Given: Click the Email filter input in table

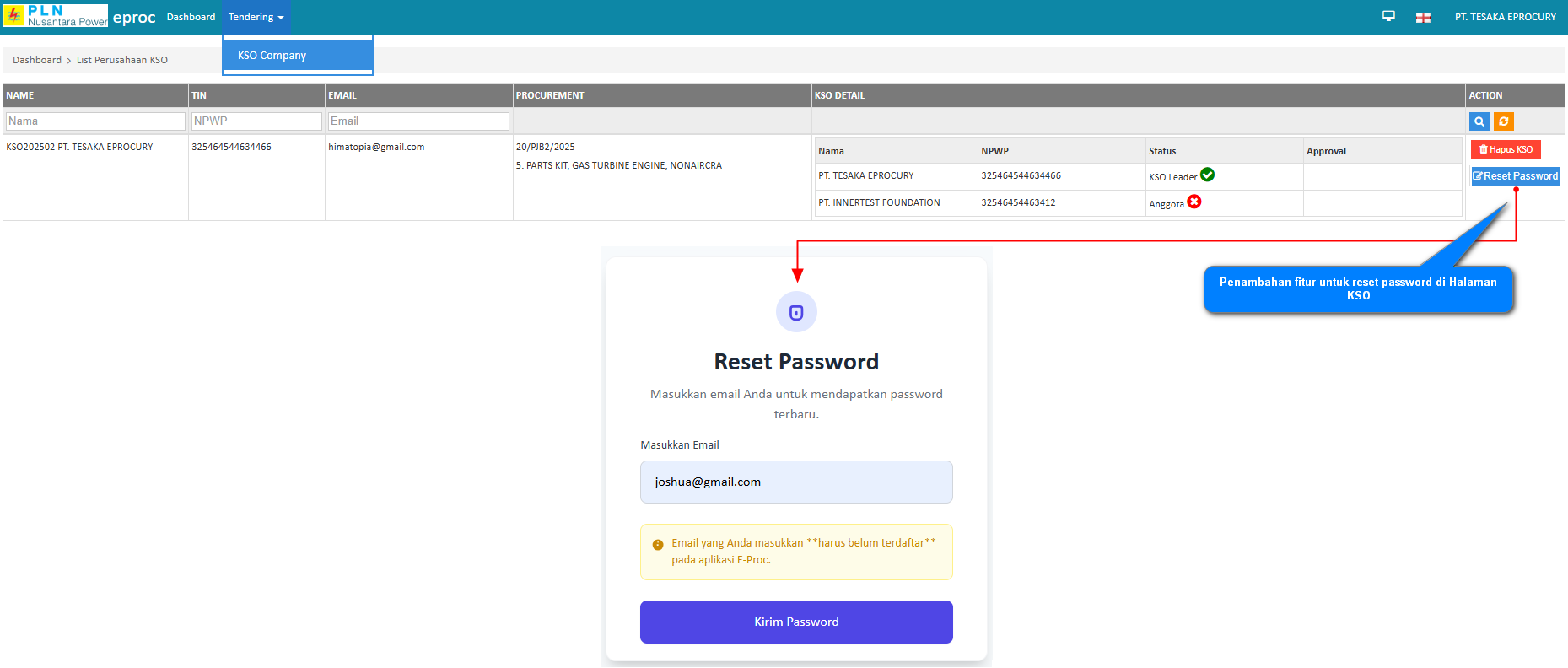Looking at the screenshot, I should pos(418,121).
